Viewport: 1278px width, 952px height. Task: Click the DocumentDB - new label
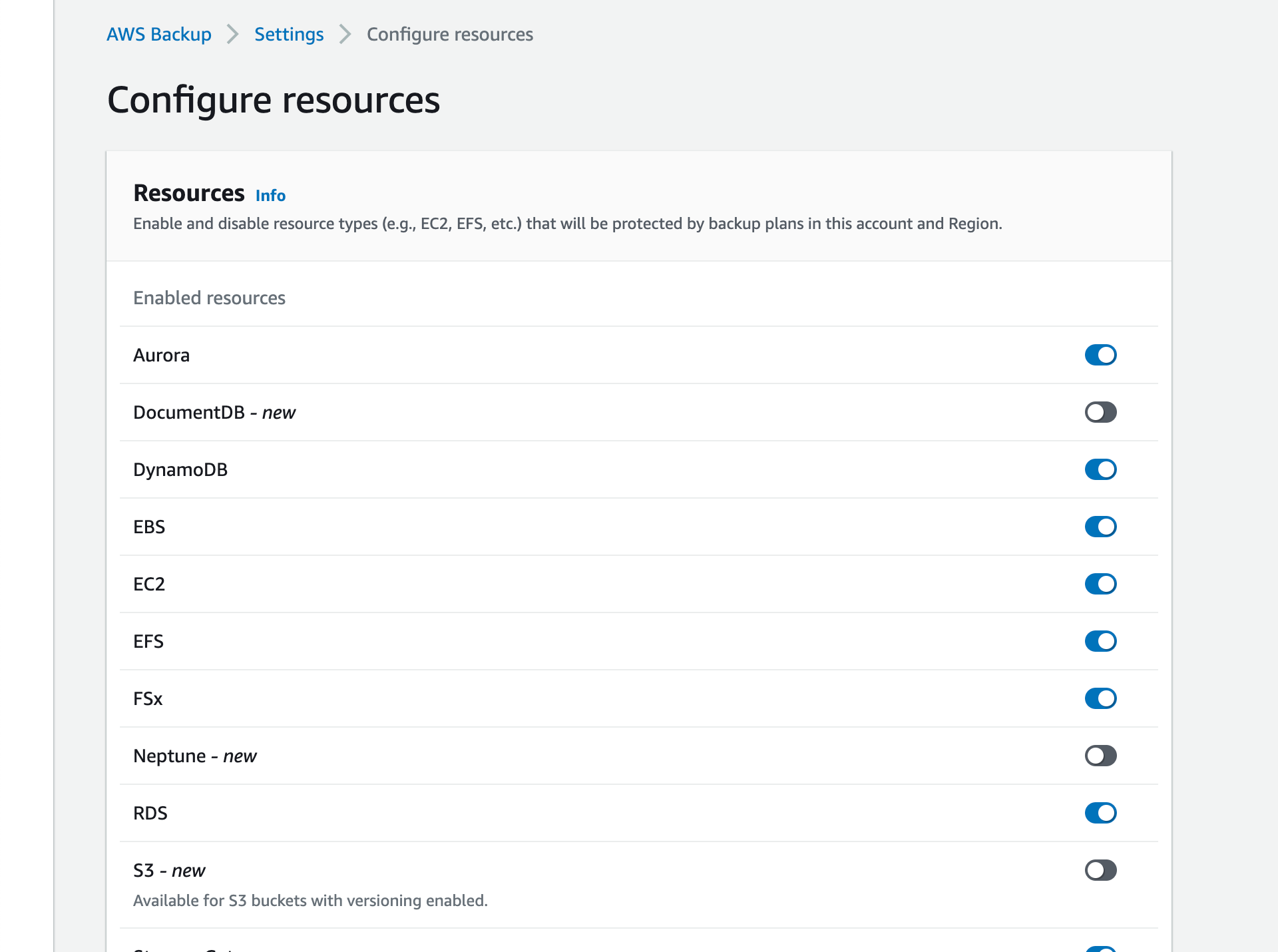[x=214, y=412]
